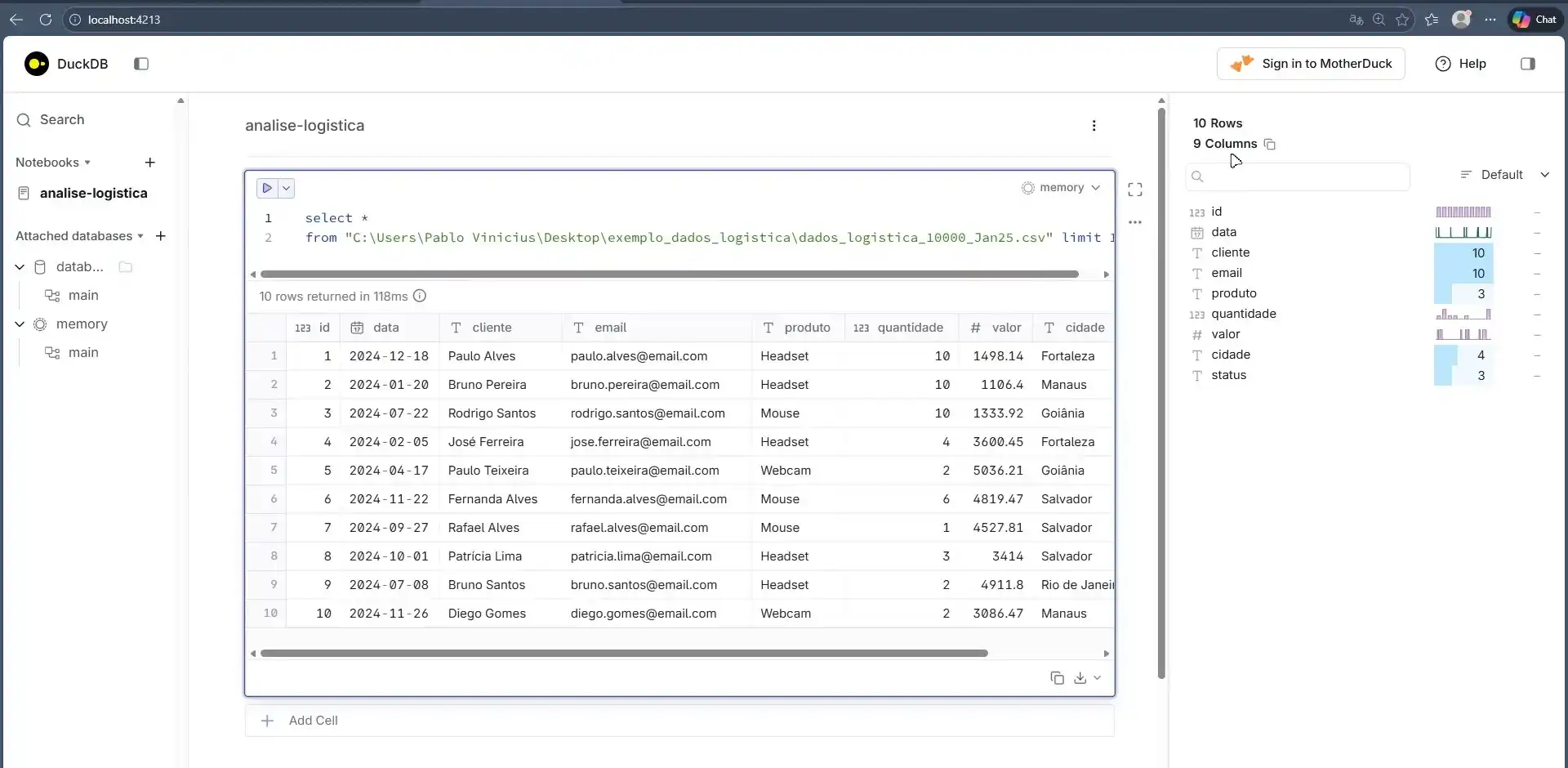Expand cell to fullscreen

coord(1134,190)
